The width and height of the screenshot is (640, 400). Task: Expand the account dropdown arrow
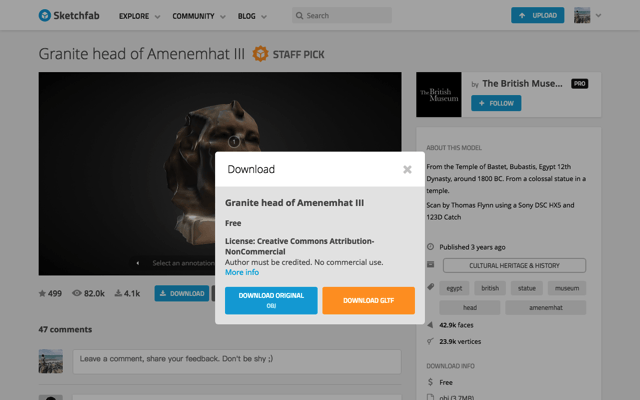(598, 16)
